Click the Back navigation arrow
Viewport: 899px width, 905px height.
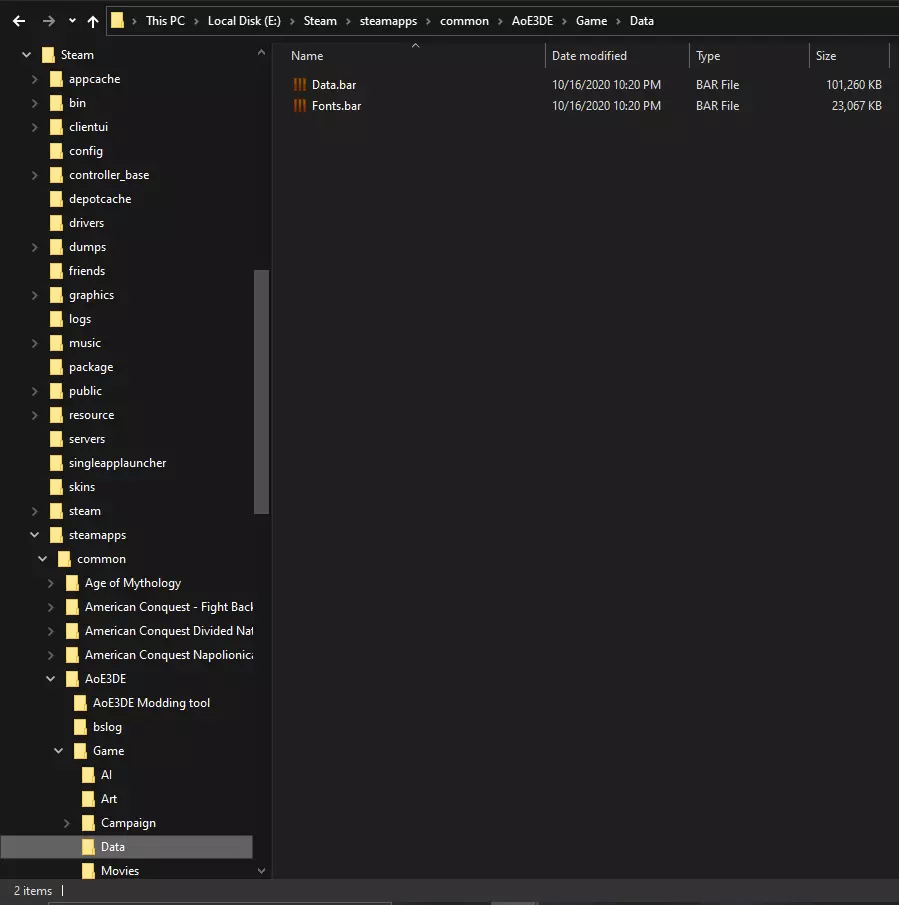pos(19,21)
